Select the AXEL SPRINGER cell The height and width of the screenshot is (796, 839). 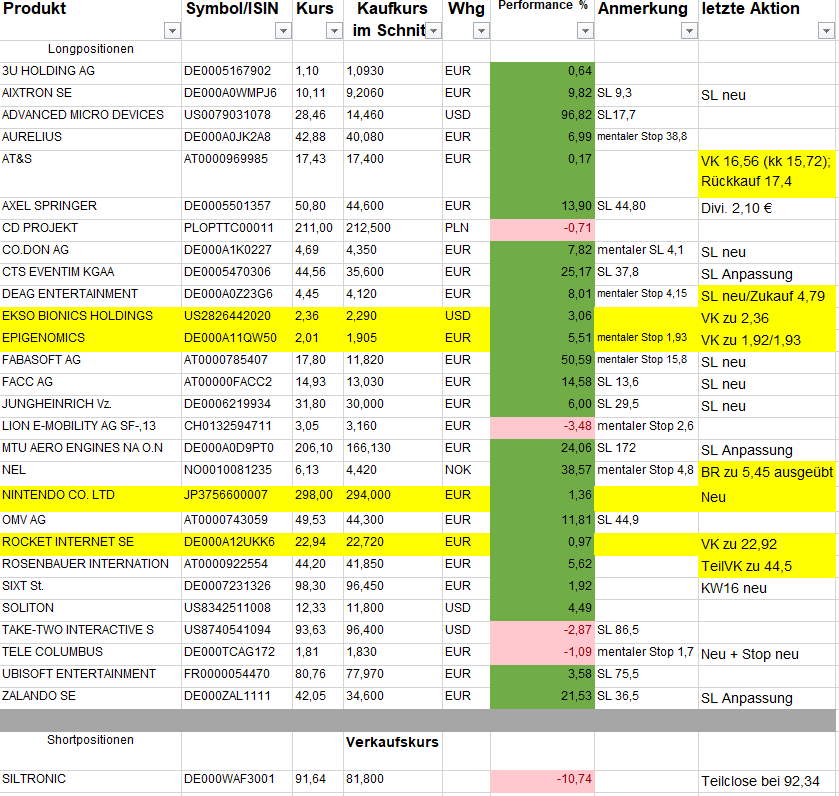click(x=90, y=208)
